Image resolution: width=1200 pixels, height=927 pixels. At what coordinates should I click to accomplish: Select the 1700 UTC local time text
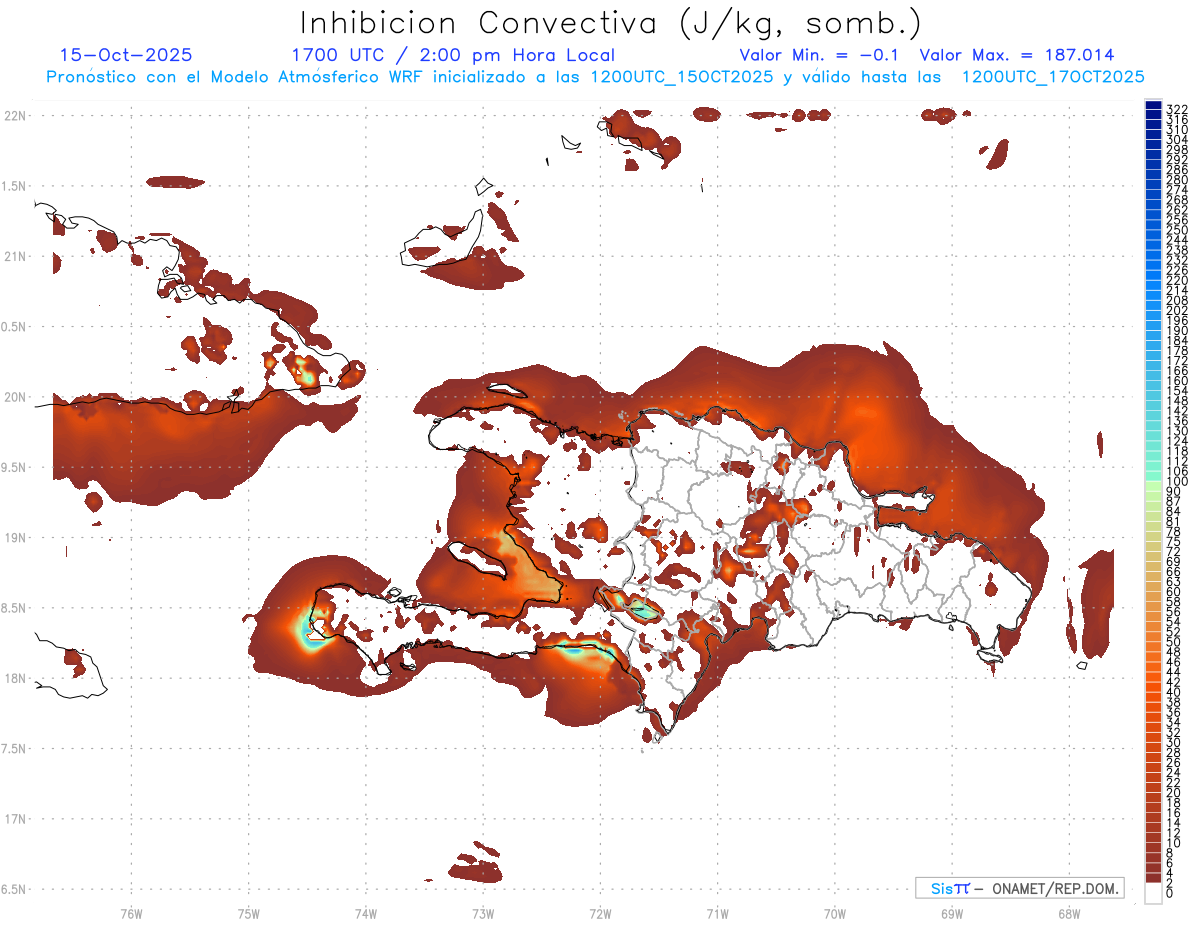(453, 55)
